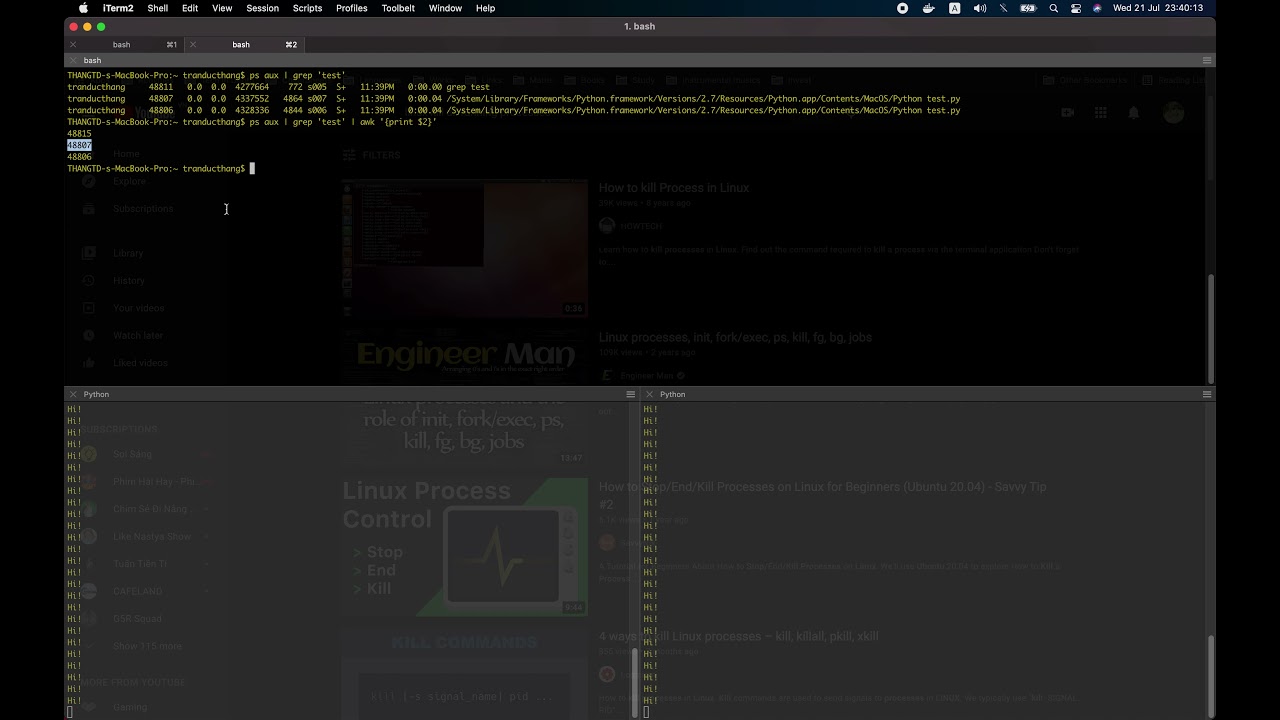Close the first bash tab (⌘1)
The width and height of the screenshot is (1280, 720).
73,44
